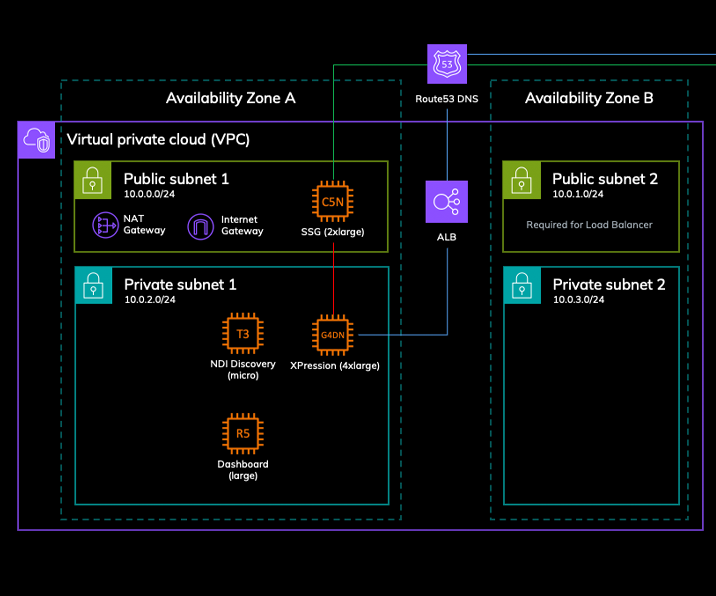Select Private subnet 2 lock icon
This screenshot has width=716, height=596.
point(522,286)
